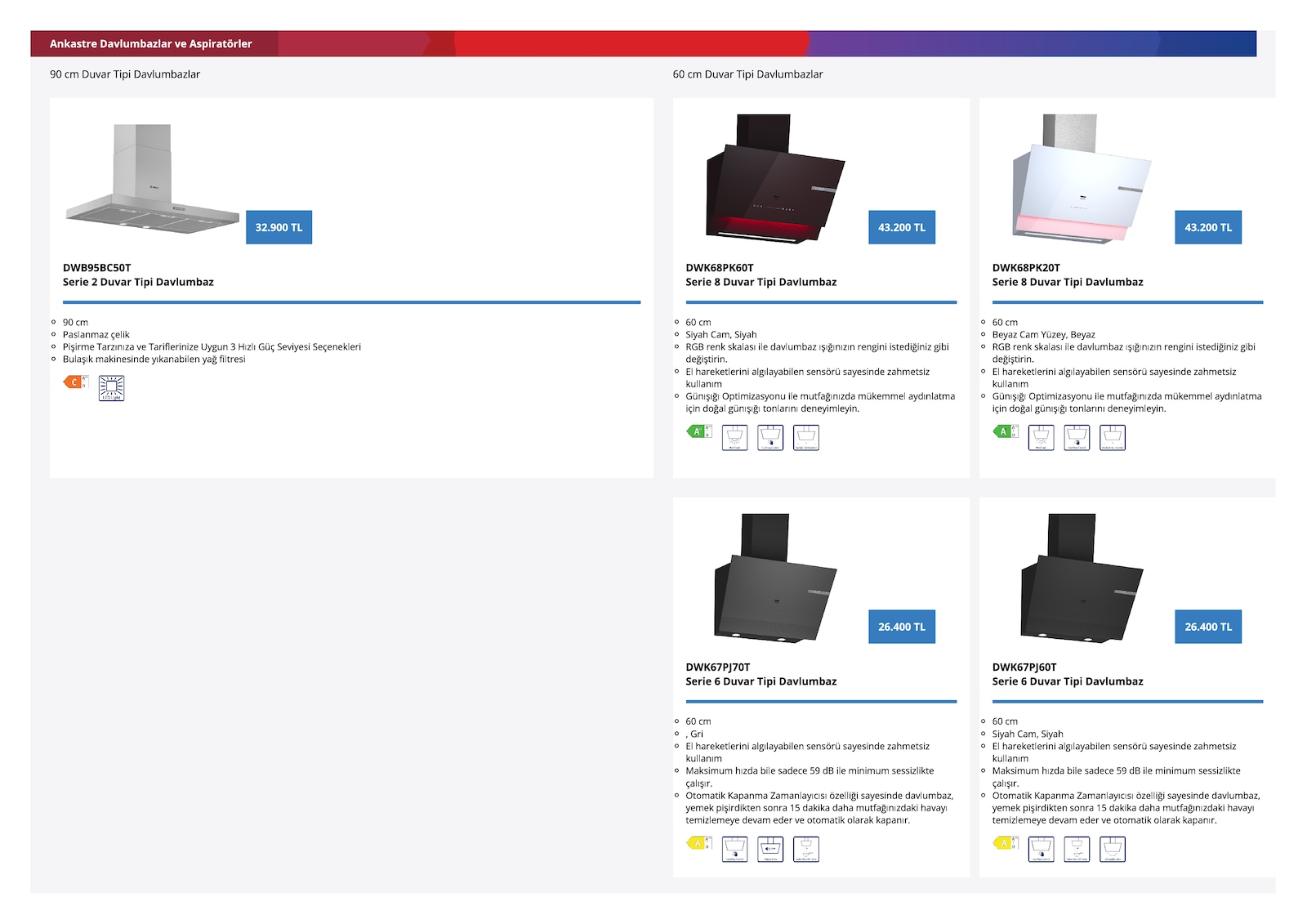Image resolution: width=1307 pixels, height=924 pixels.
Task: Click the 26.400 TL price badge for DWK67PJ60T
Action: point(1208,627)
